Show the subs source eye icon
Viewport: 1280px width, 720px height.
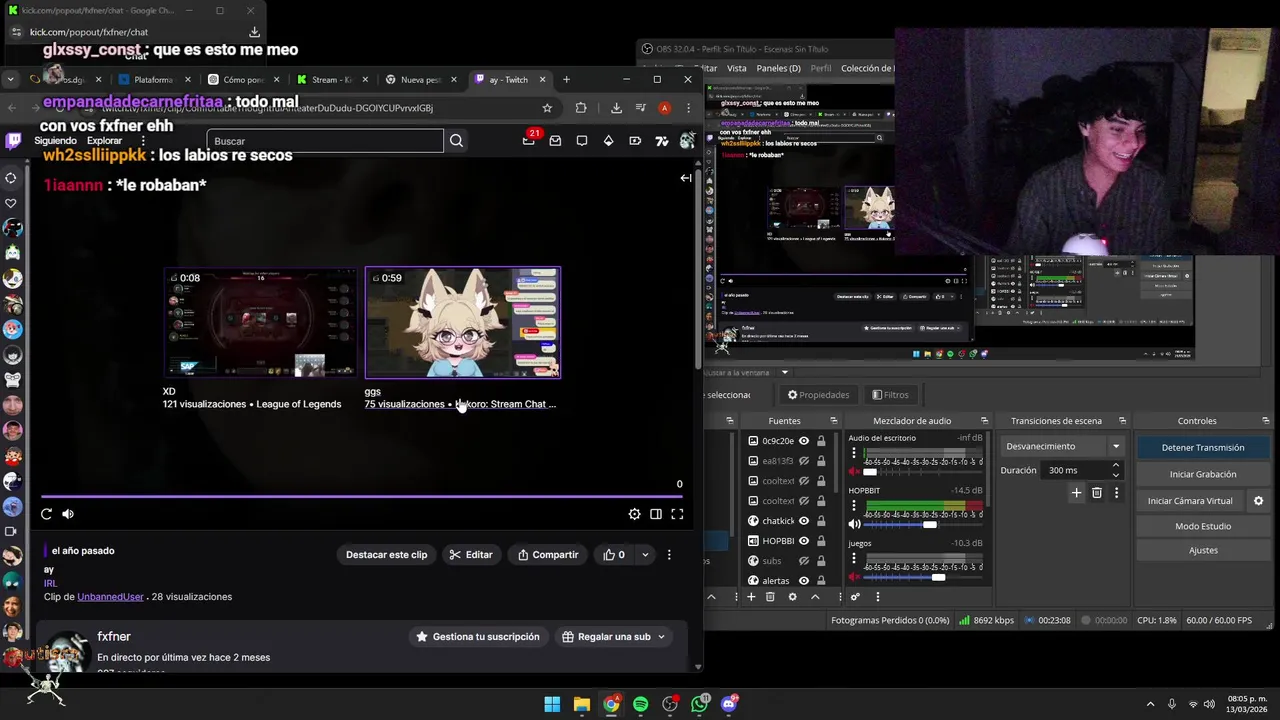click(803, 561)
